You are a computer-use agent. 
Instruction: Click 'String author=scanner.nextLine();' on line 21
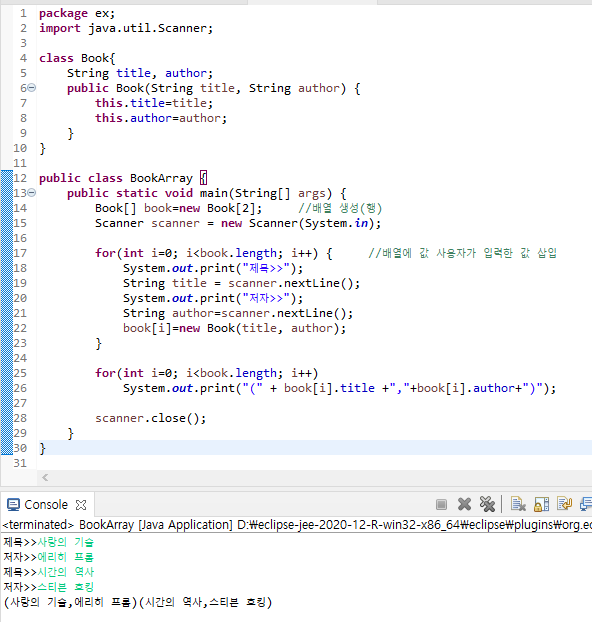coord(238,313)
